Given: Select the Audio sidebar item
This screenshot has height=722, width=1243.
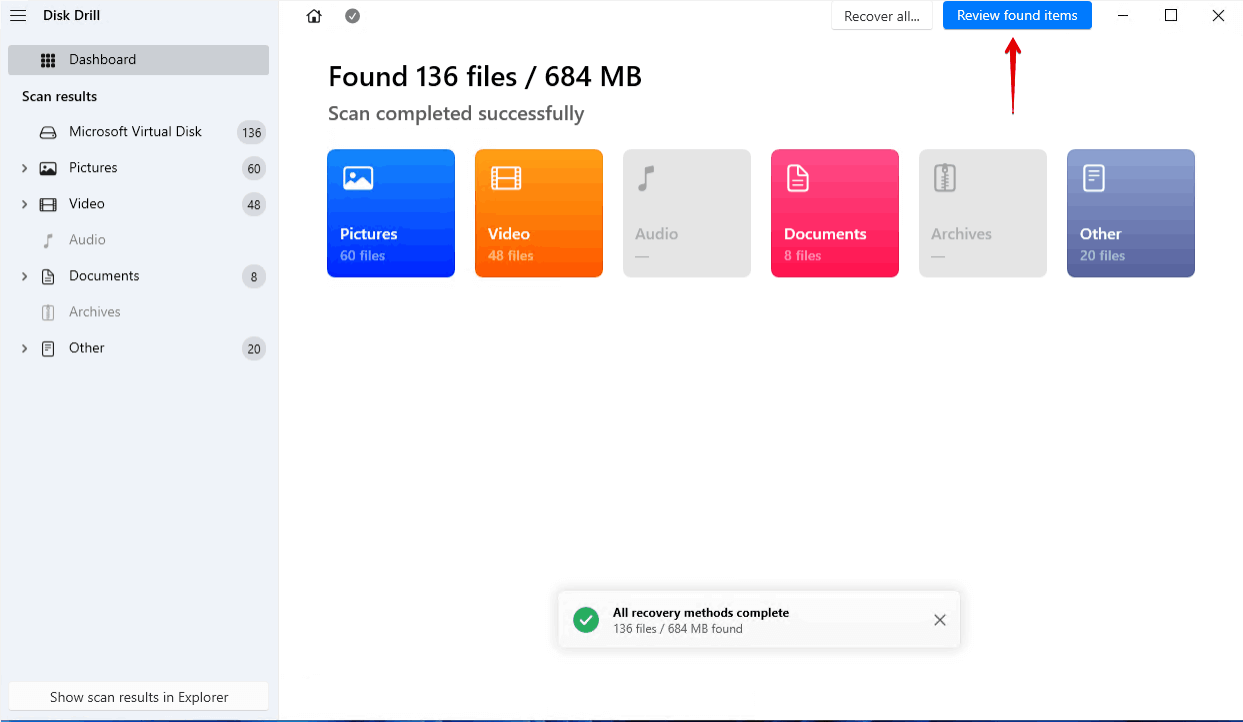Looking at the screenshot, I should tap(87, 240).
